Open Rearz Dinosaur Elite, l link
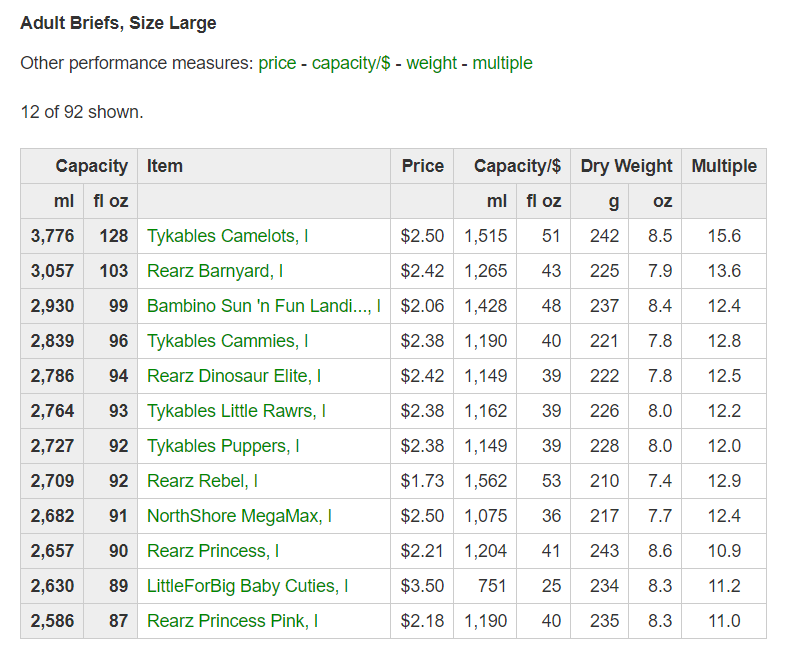This screenshot has height=657, width=786. [x=233, y=376]
